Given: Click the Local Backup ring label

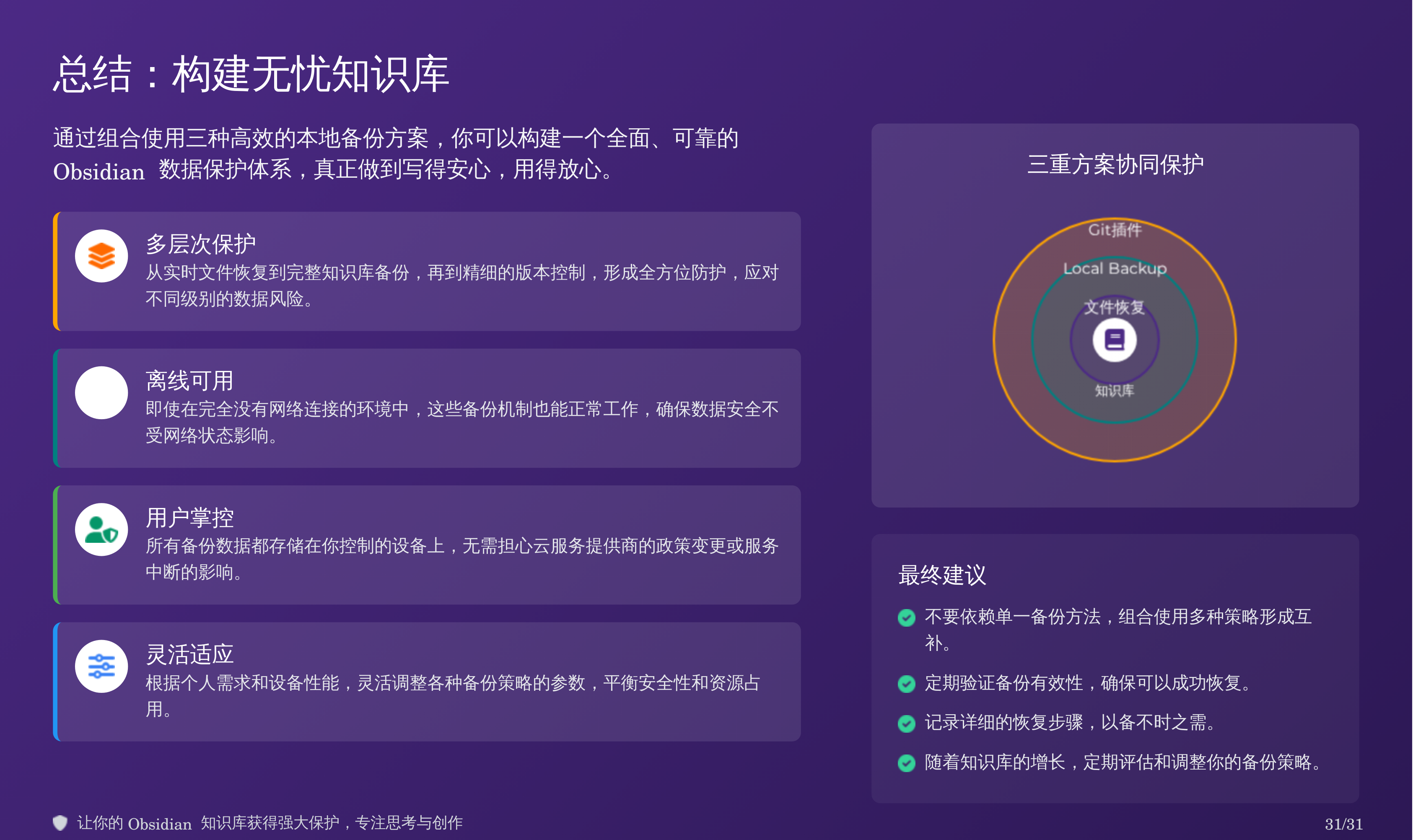Looking at the screenshot, I should (1115, 268).
